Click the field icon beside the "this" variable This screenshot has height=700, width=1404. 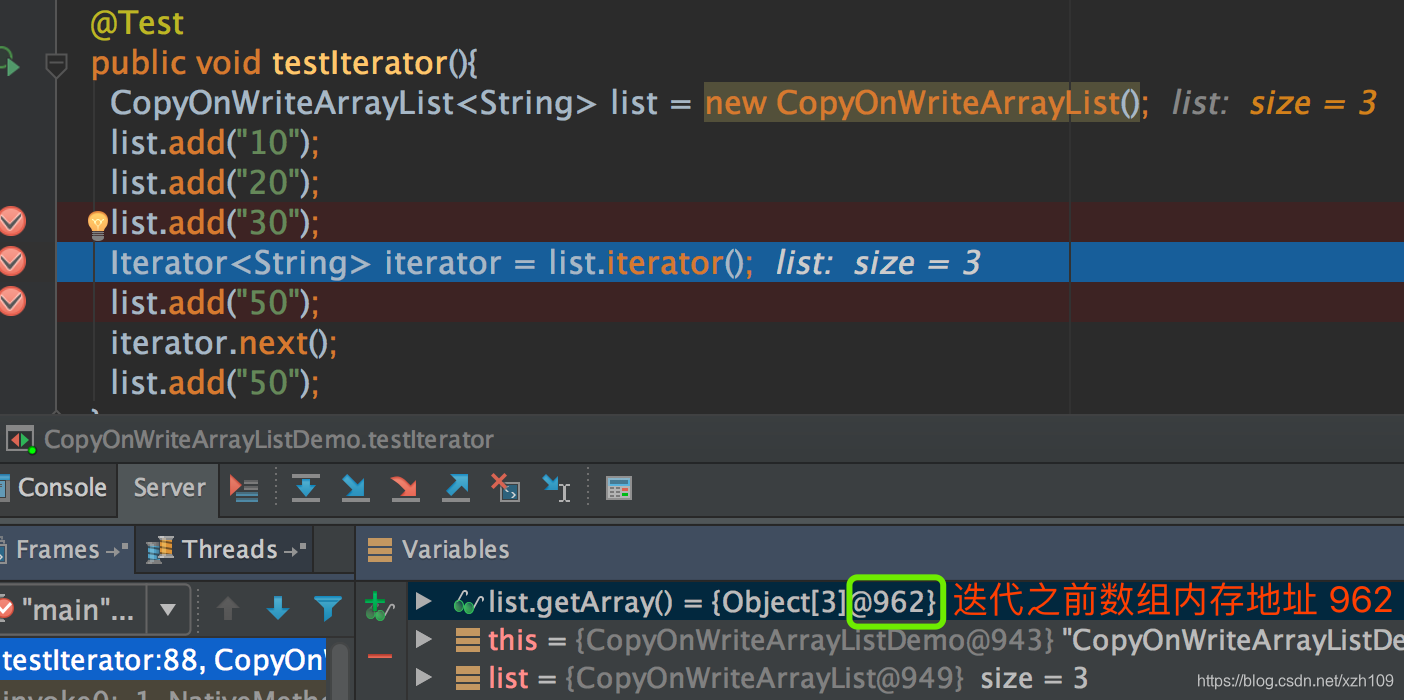click(467, 640)
